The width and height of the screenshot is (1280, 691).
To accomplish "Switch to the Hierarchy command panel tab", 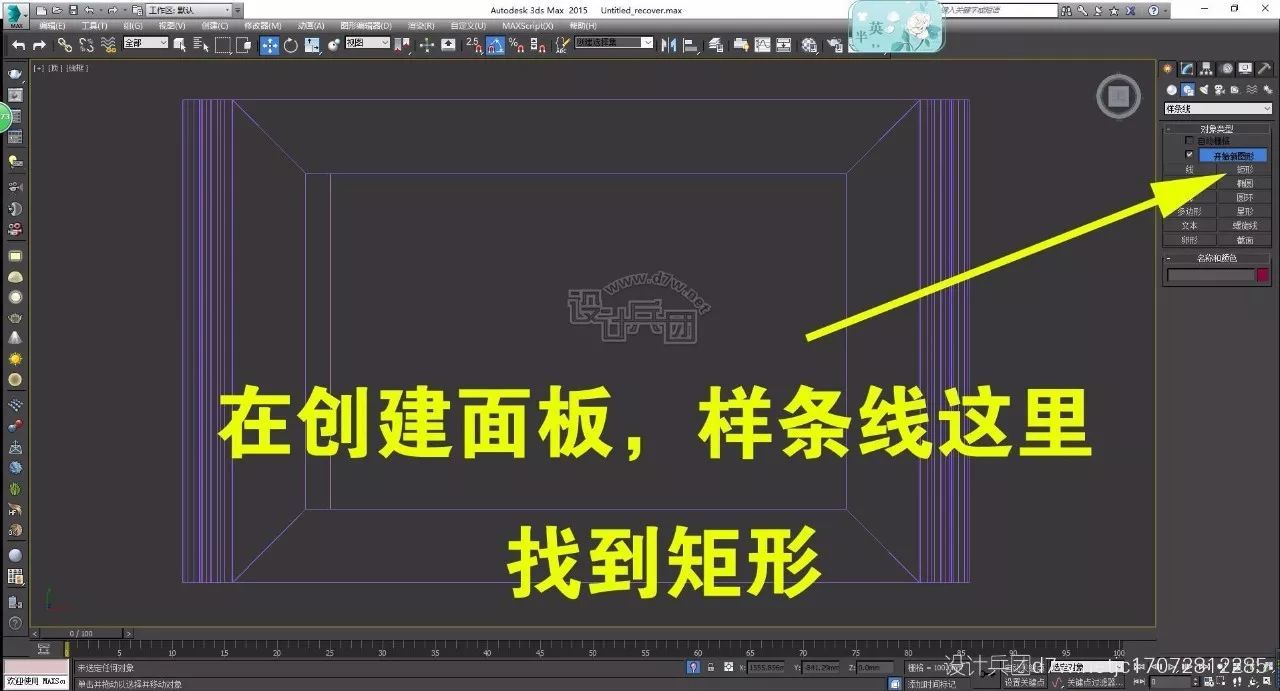I will [1206, 68].
